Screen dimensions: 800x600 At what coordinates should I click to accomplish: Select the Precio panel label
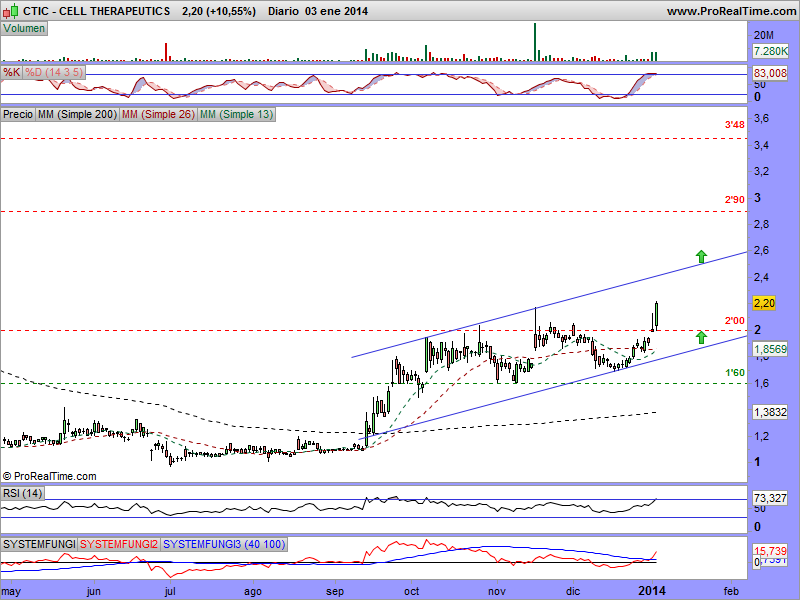(x=18, y=114)
